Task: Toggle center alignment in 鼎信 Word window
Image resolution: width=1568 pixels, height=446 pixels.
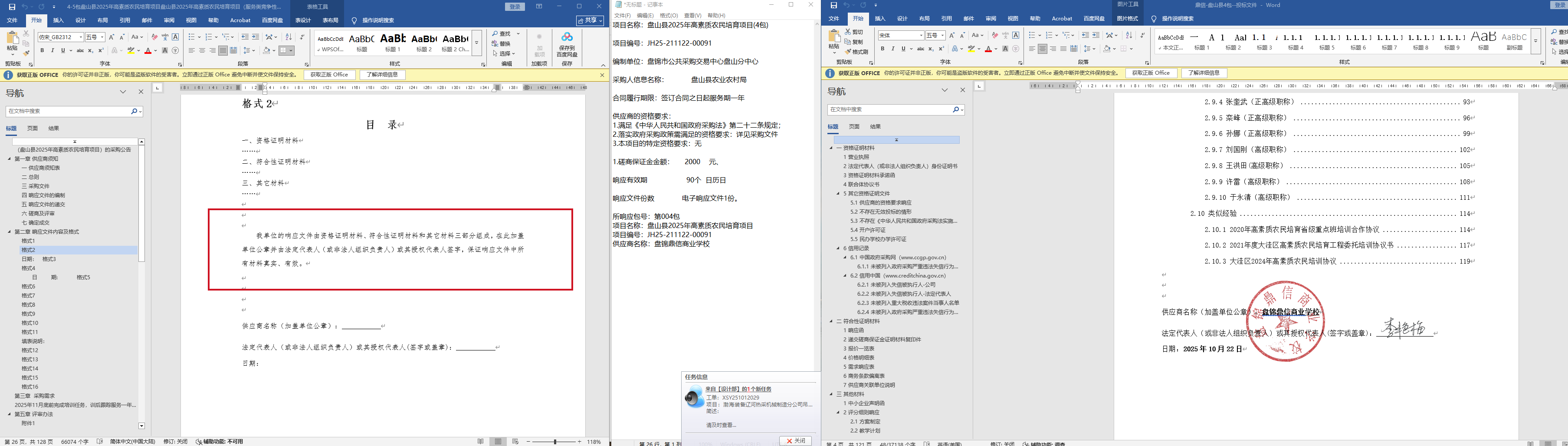Action: (x=1043, y=49)
